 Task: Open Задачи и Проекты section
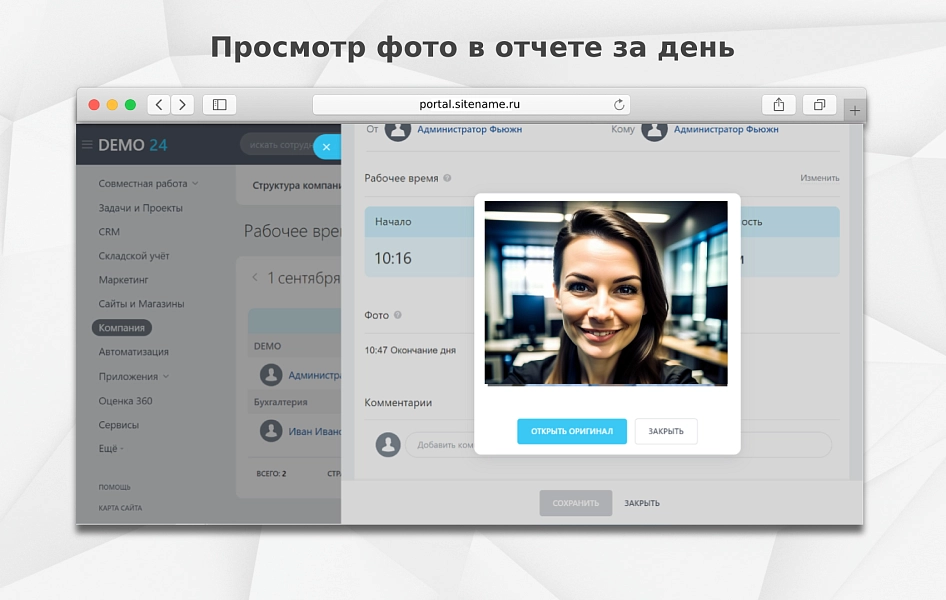click(141, 208)
